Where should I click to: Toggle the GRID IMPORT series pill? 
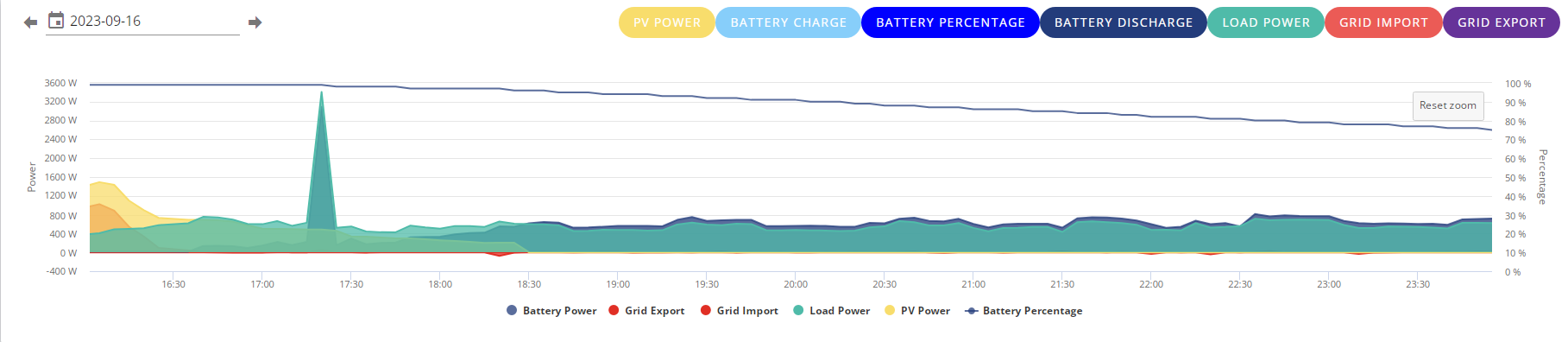(x=1383, y=22)
